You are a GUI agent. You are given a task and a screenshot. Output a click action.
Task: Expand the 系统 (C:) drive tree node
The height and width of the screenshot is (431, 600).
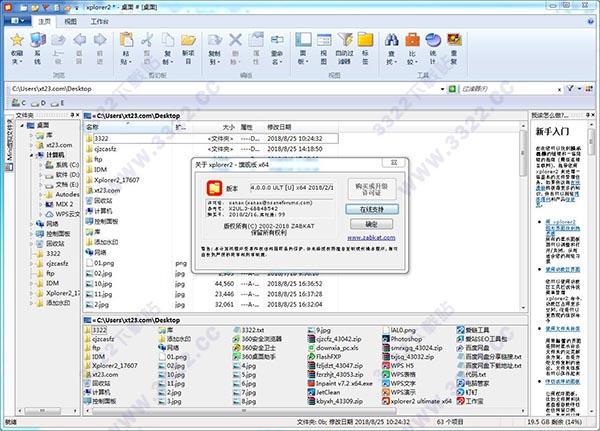[40, 165]
